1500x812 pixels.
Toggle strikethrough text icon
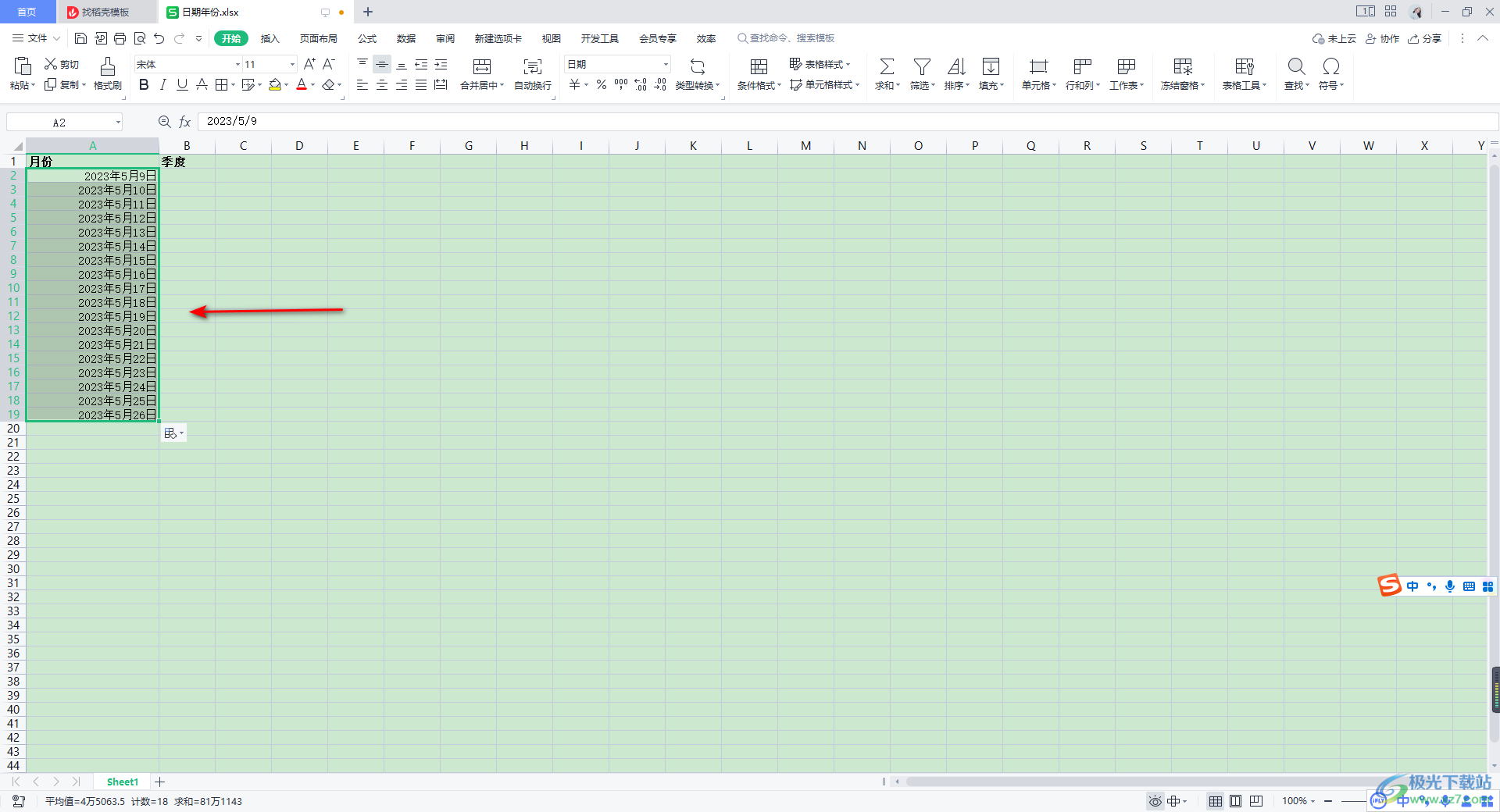click(202, 84)
